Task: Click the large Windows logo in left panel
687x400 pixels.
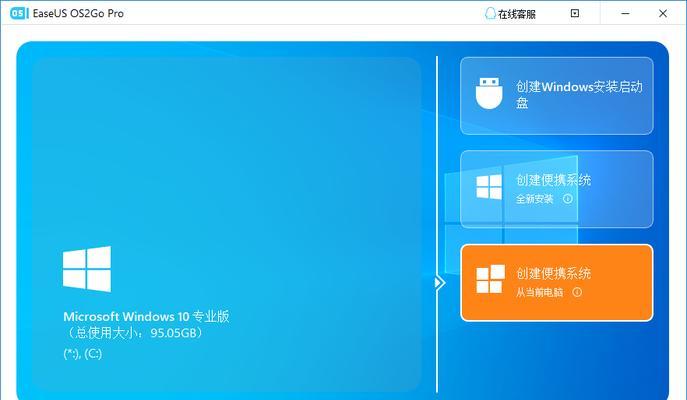Action: (87, 269)
